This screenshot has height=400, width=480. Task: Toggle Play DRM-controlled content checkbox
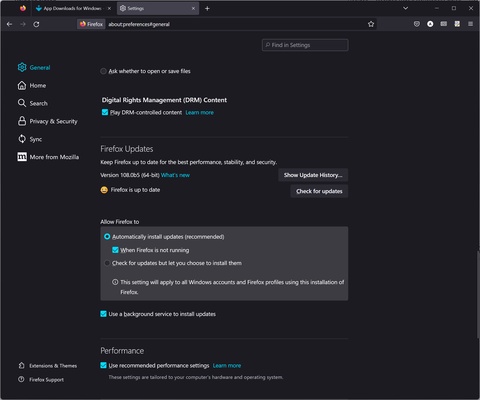coord(105,112)
